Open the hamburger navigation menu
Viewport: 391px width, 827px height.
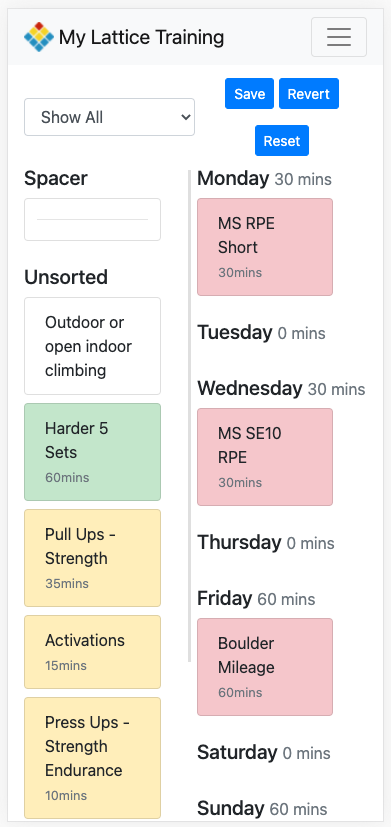(x=339, y=37)
